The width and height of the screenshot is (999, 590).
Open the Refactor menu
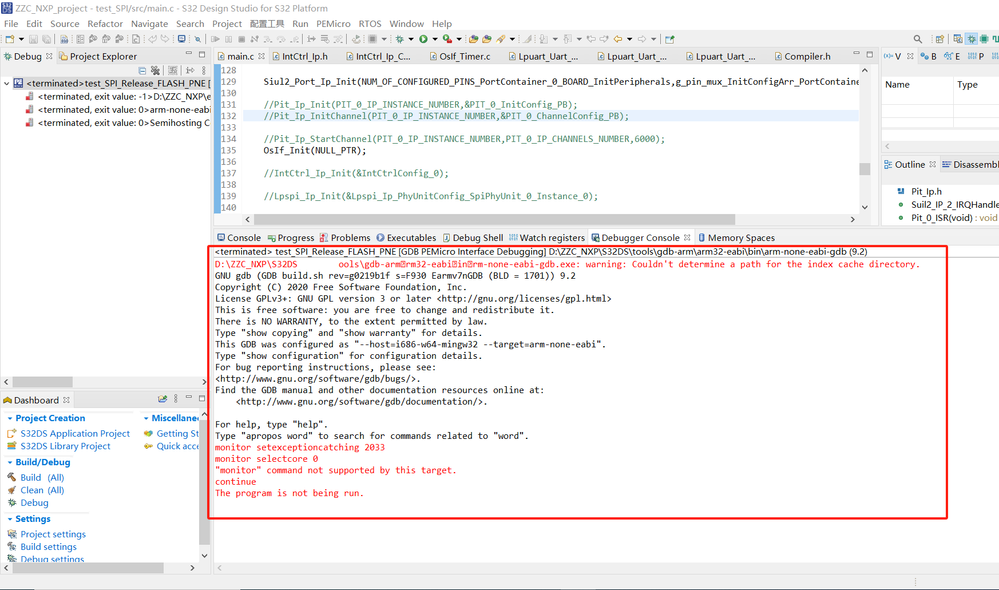coord(105,24)
